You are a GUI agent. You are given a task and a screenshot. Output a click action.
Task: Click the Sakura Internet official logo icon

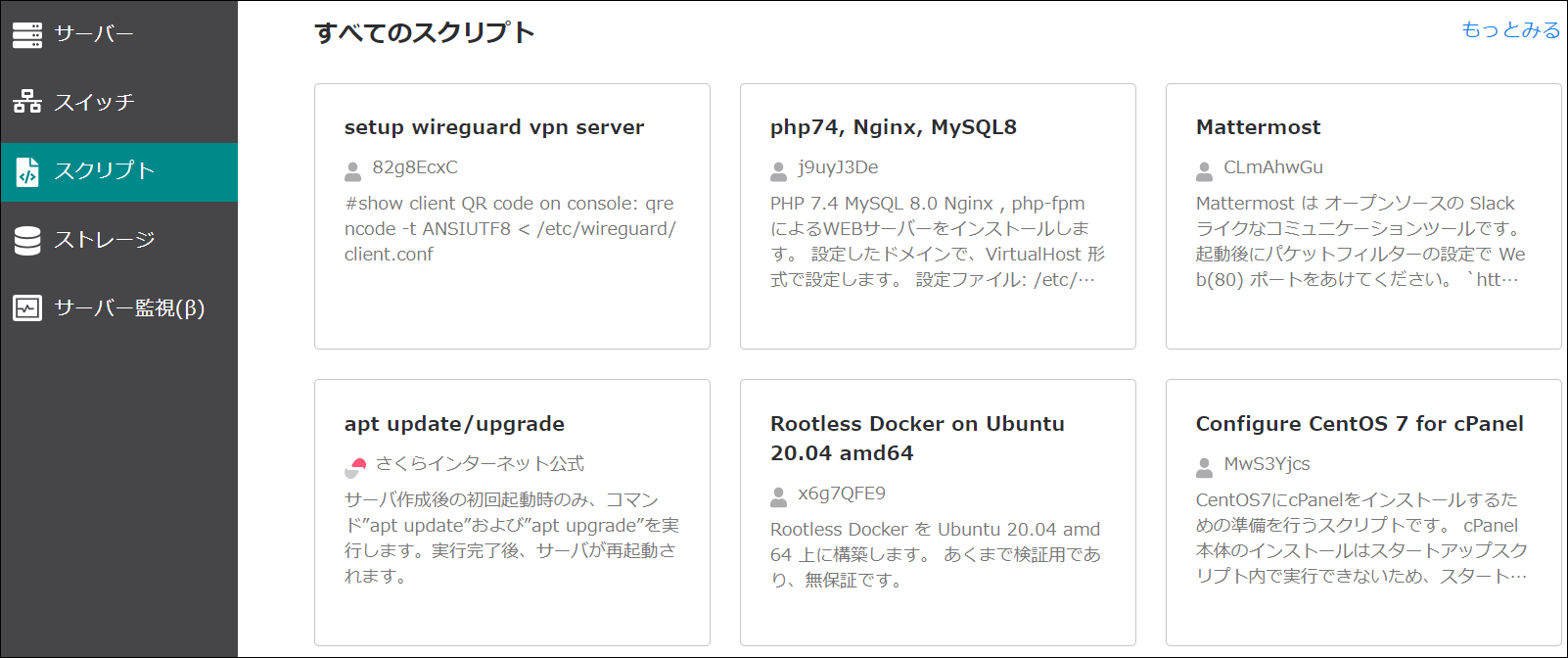(355, 467)
